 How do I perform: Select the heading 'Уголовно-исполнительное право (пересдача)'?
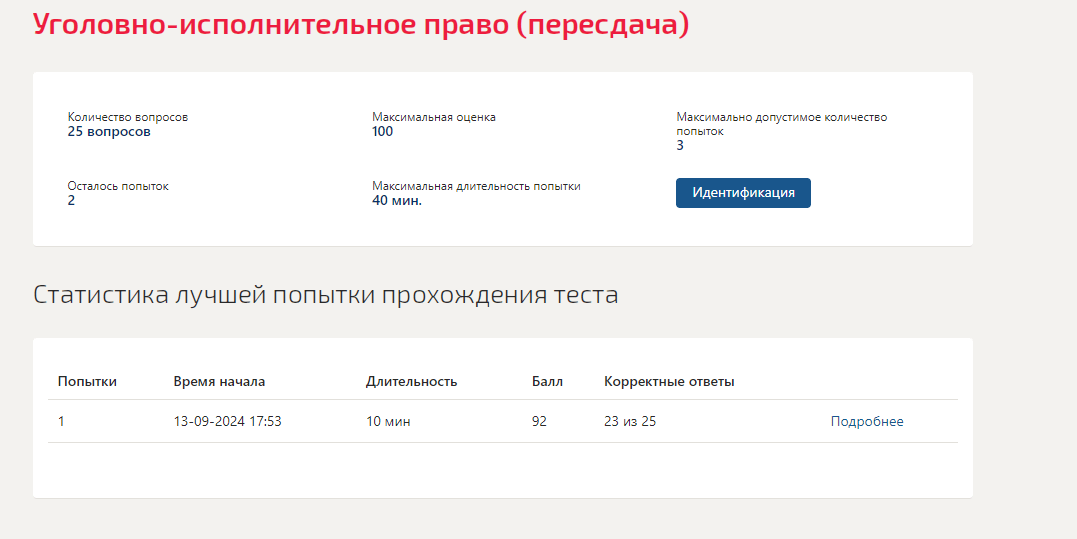(x=361, y=25)
